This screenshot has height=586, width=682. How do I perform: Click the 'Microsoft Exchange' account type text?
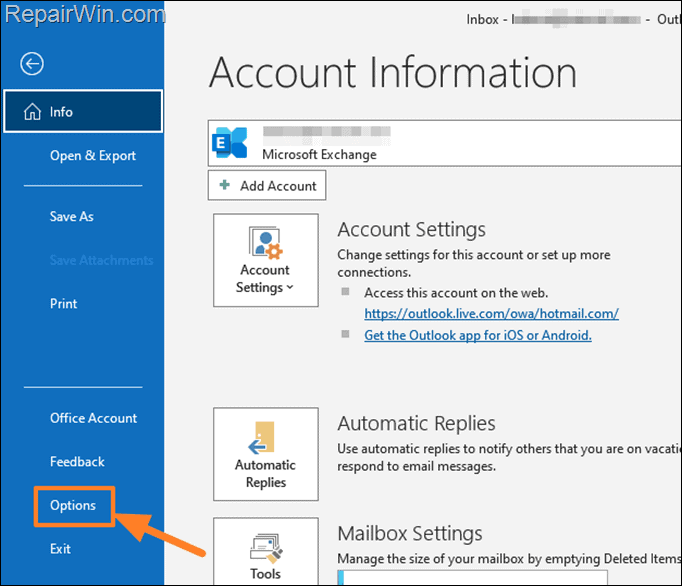point(319,154)
